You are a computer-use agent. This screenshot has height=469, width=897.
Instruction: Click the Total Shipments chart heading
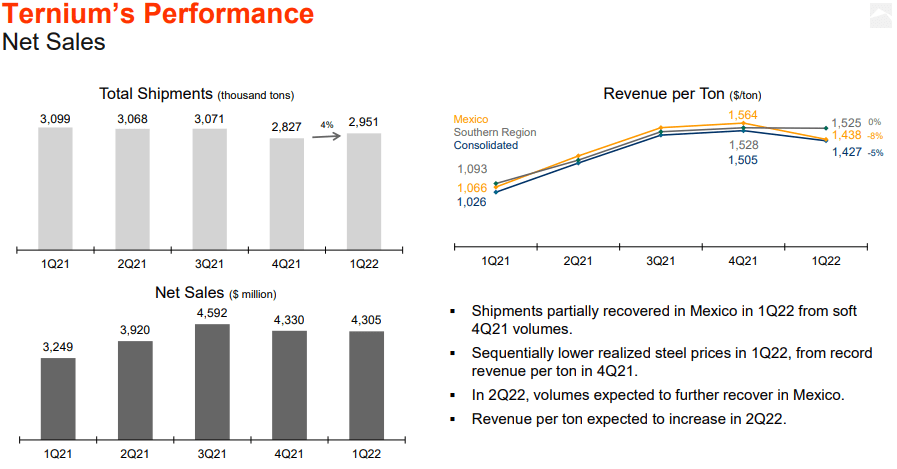coord(196,94)
